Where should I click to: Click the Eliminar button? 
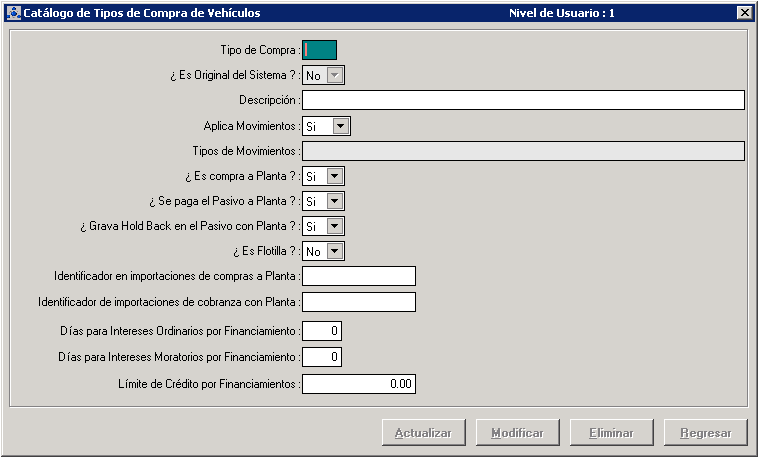click(610, 433)
